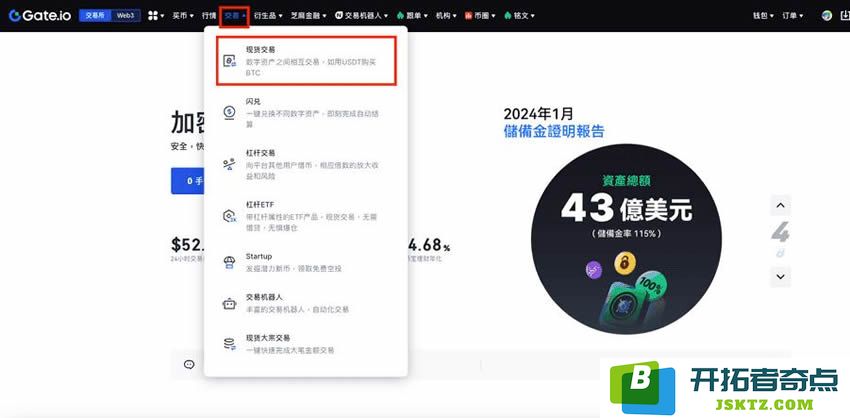The height and width of the screenshot is (418, 850).
Task: Click the 儲備金率 115% text
Action: 626,234
